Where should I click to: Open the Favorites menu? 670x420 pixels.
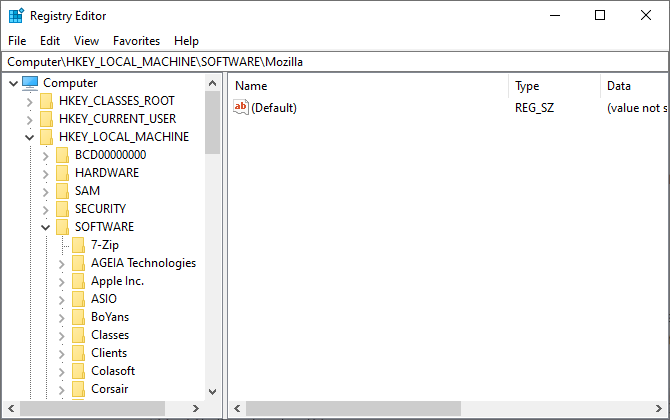pos(136,41)
